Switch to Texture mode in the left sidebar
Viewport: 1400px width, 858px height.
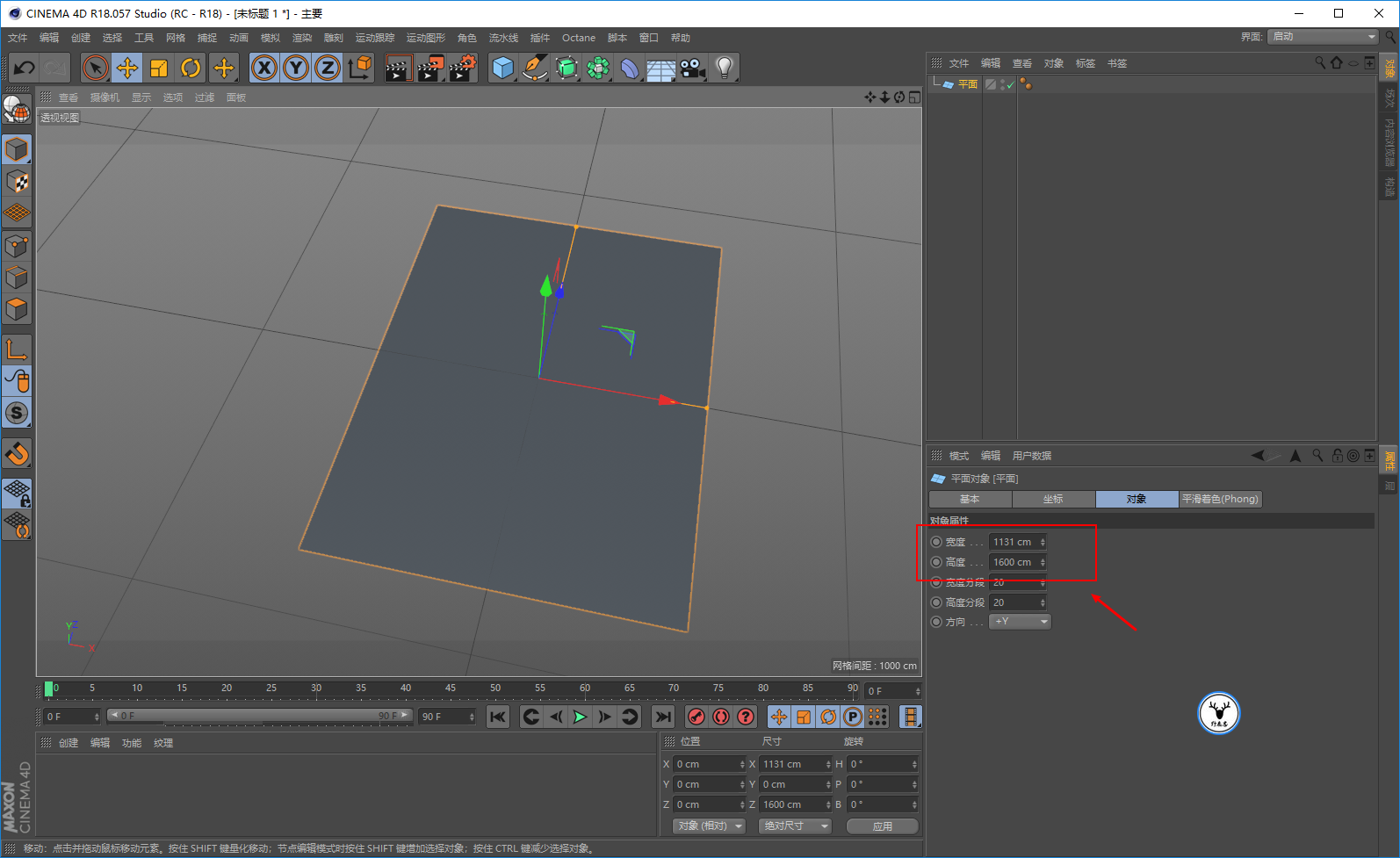click(x=17, y=182)
